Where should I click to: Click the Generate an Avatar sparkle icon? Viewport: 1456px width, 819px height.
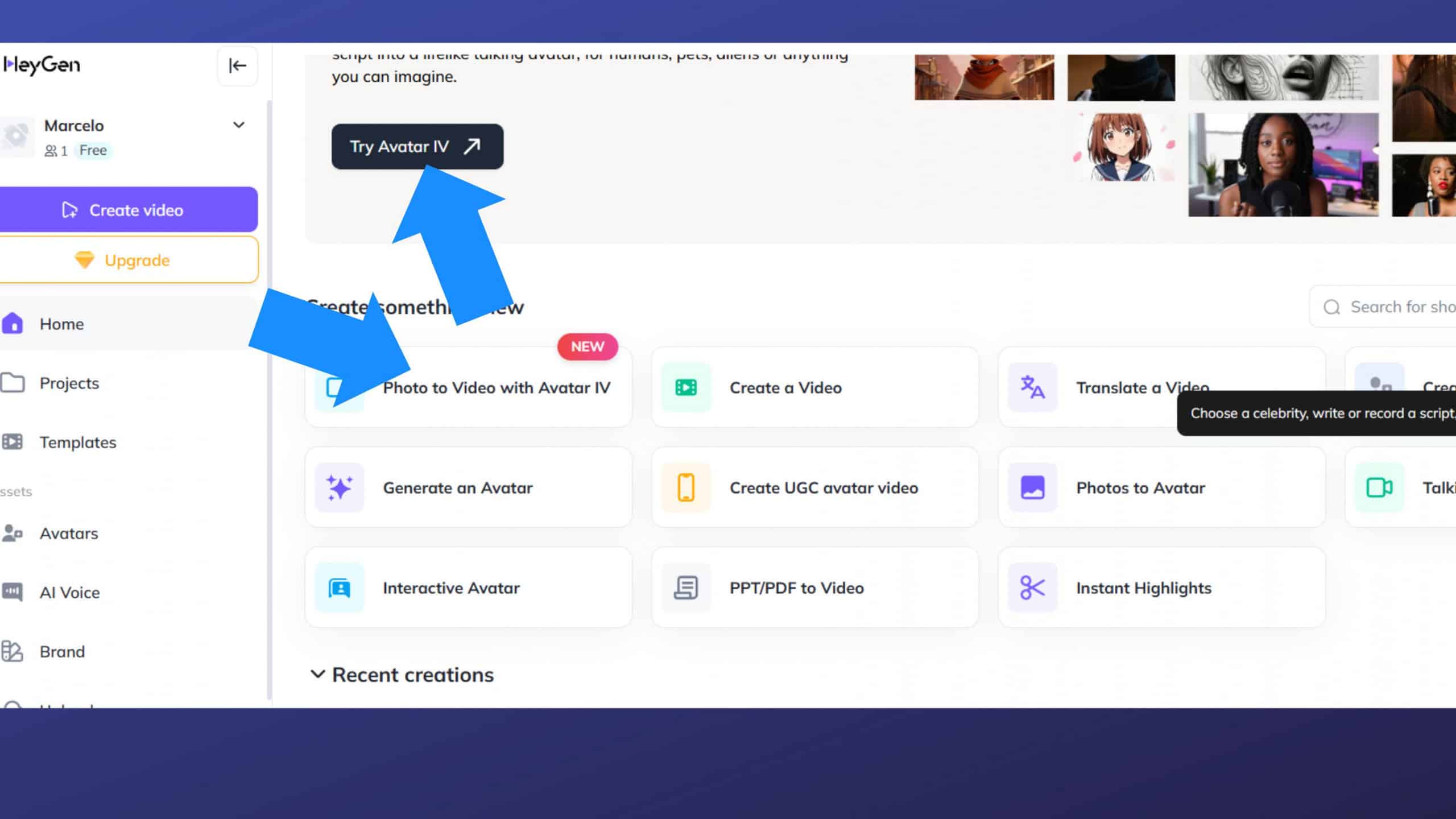(340, 488)
